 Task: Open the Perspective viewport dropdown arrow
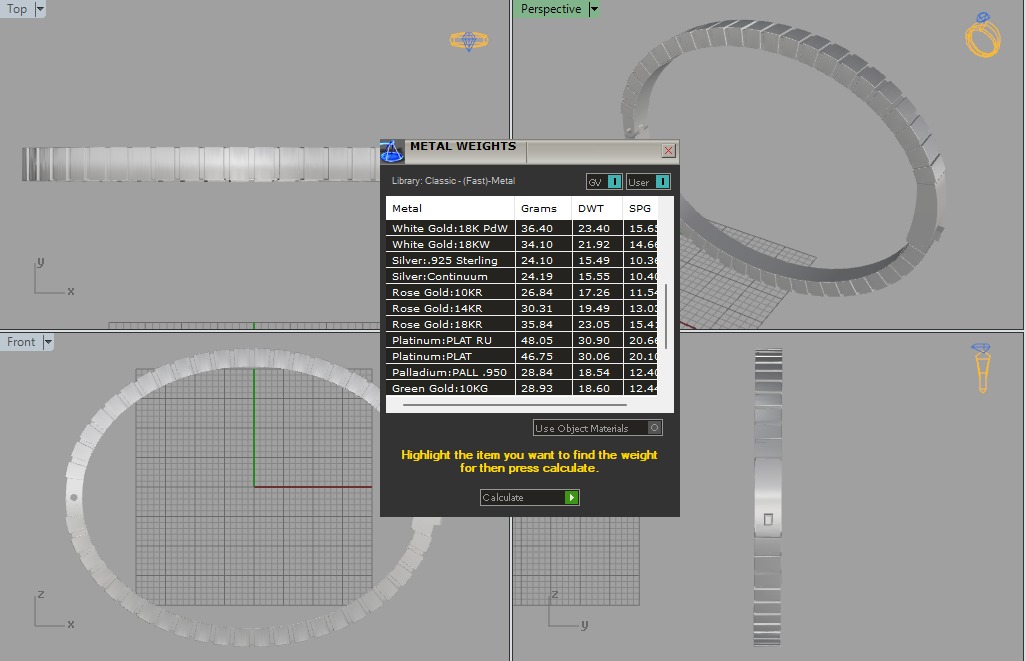point(593,9)
